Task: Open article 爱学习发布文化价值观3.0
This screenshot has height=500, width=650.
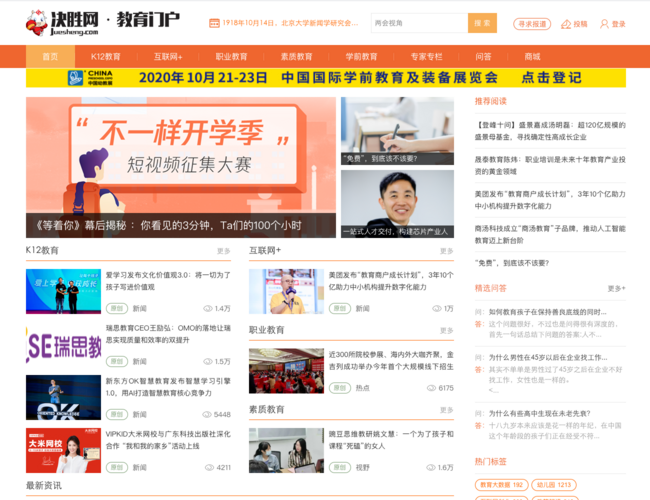Action: 168,281
